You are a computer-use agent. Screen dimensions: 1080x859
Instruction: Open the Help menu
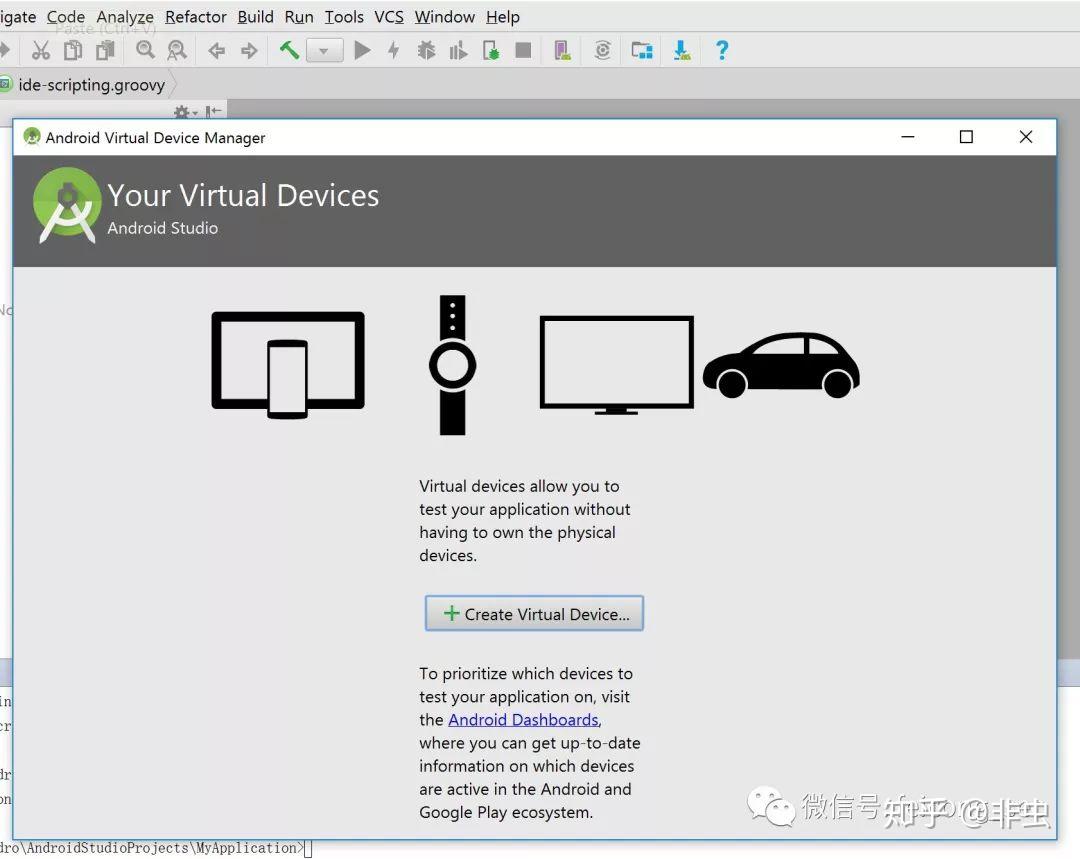(x=503, y=17)
